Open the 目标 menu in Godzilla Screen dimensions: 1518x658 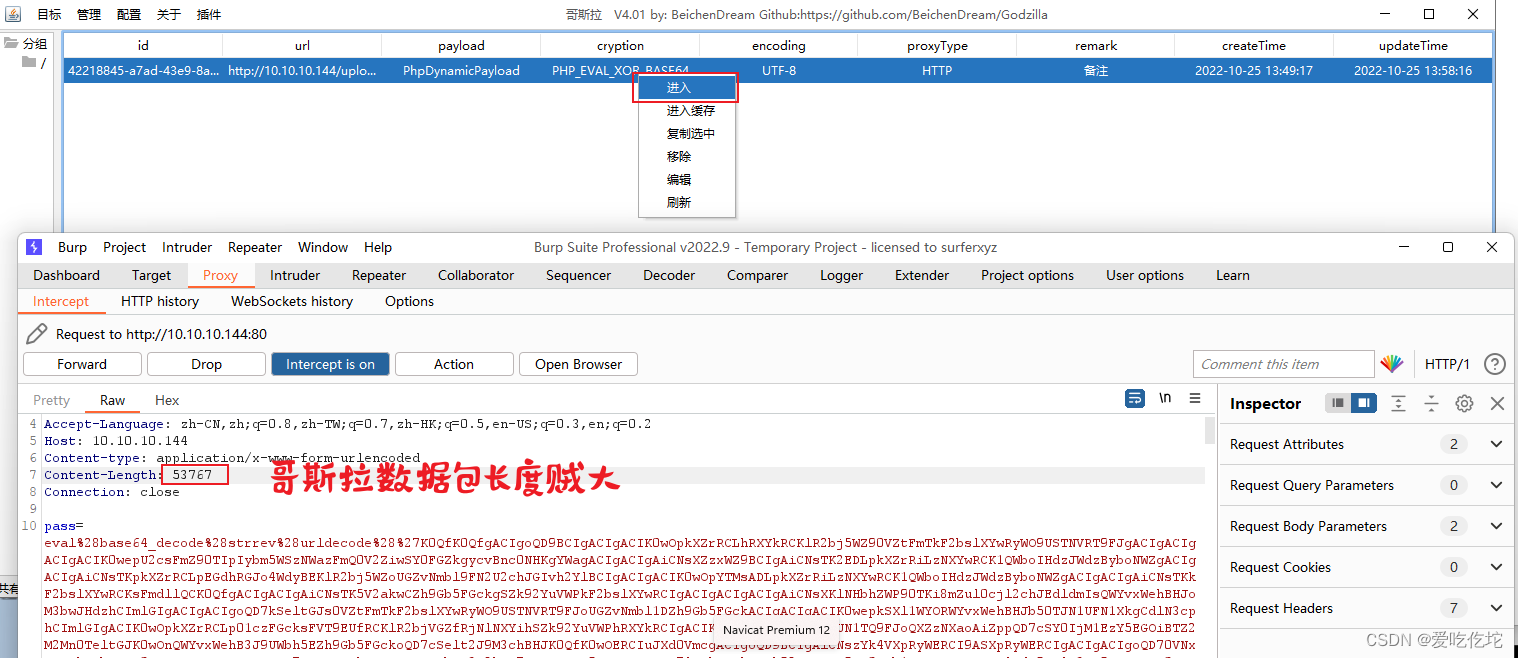(49, 15)
